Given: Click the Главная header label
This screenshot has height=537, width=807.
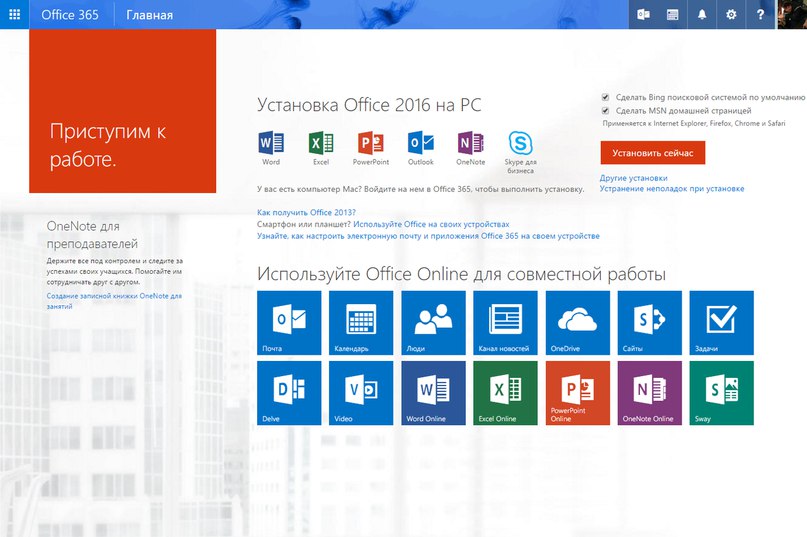Looking at the screenshot, I should click(x=150, y=15).
